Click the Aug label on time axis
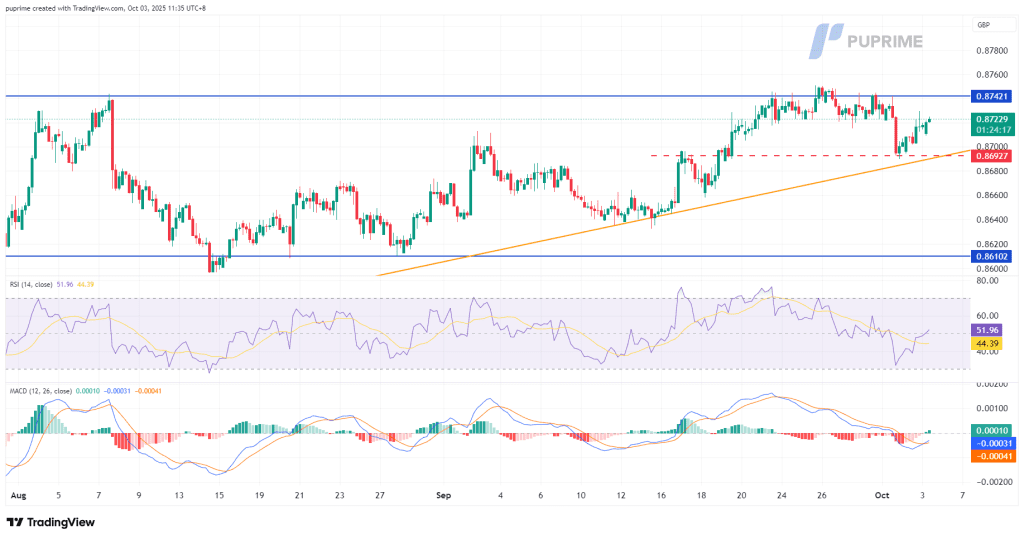 tap(16, 495)
